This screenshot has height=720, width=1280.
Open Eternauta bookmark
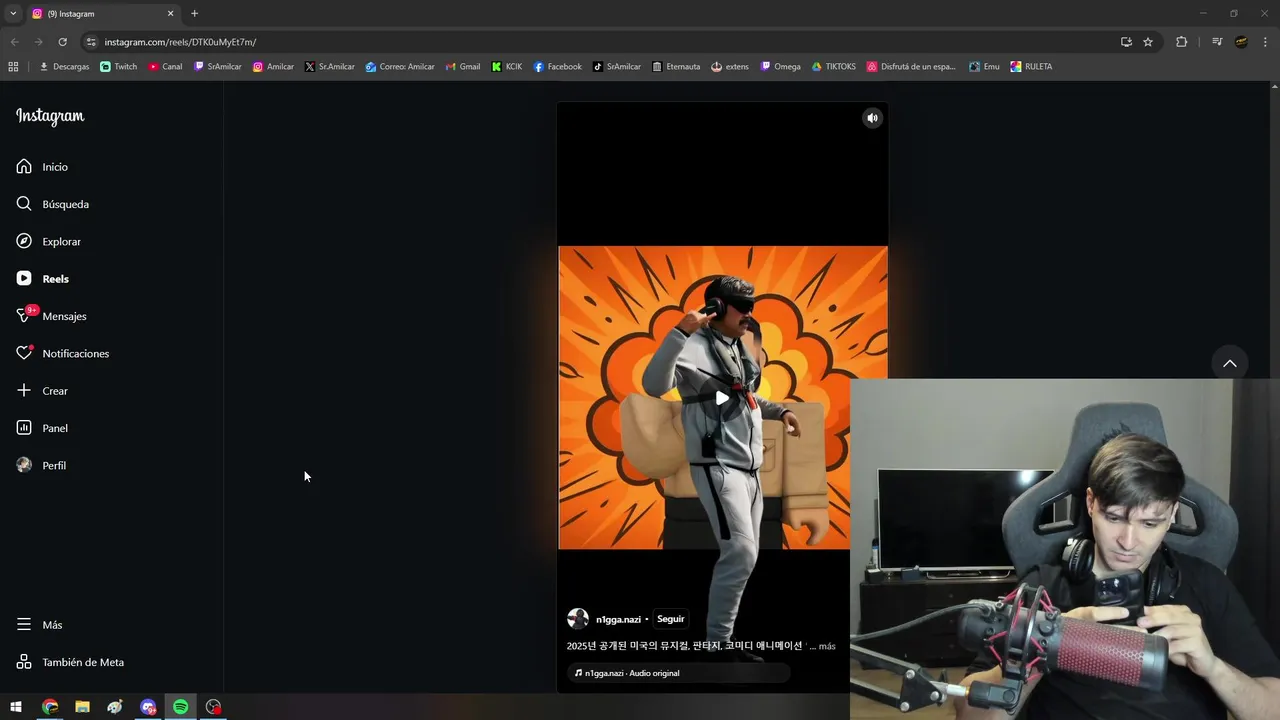click(676, 67)
